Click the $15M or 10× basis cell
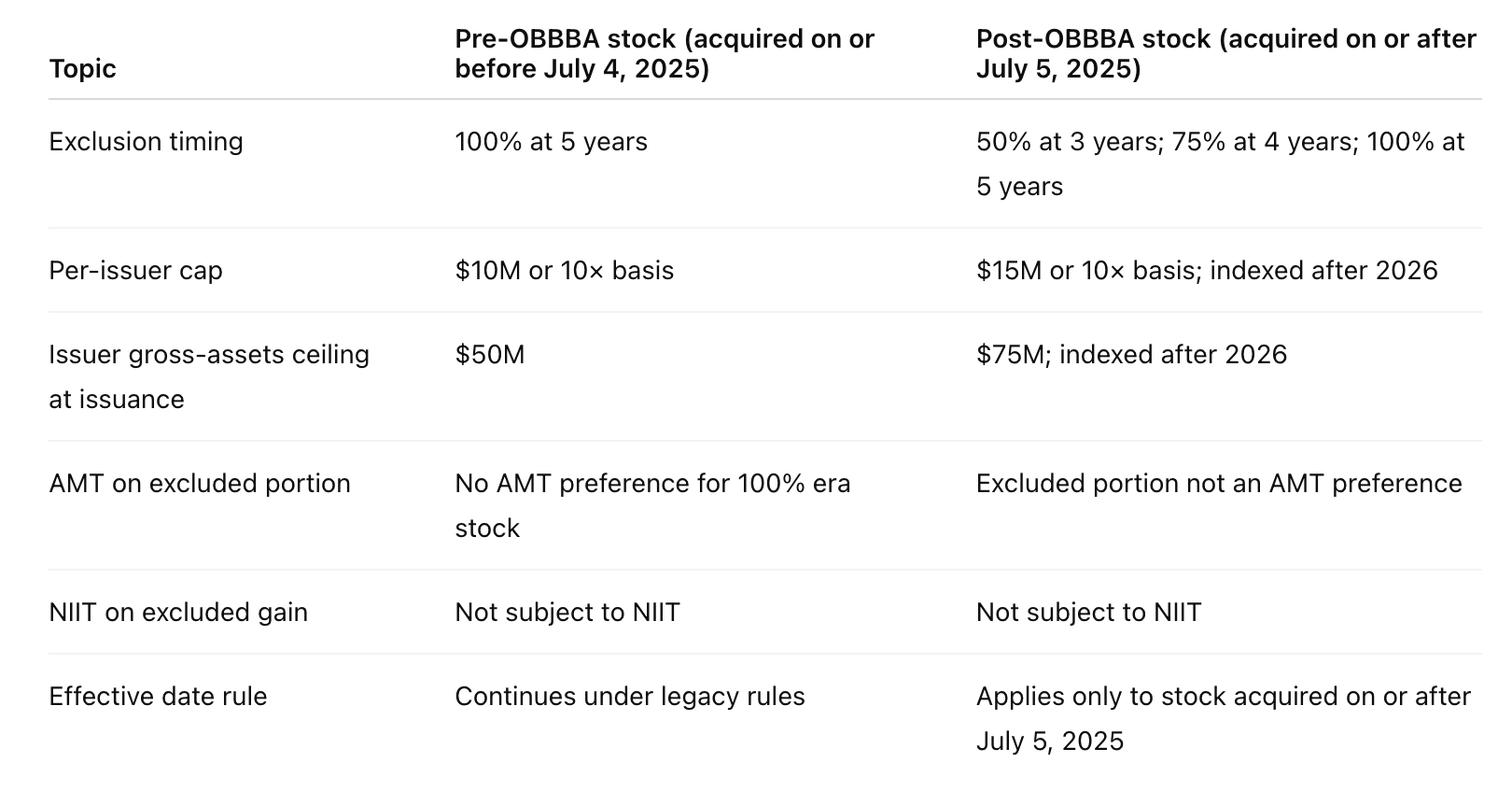The image size is (1512, 805). pyautogui.click(x=1206, y=271)
